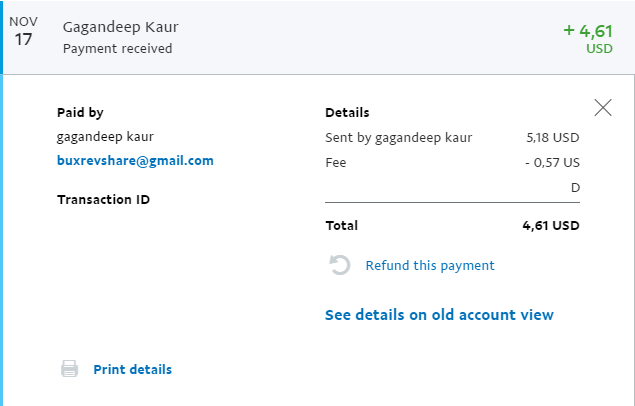Click the Paid by heading
Image resolution: width=635 pixels, height=406 pixels.
click(x=80, y=113)
